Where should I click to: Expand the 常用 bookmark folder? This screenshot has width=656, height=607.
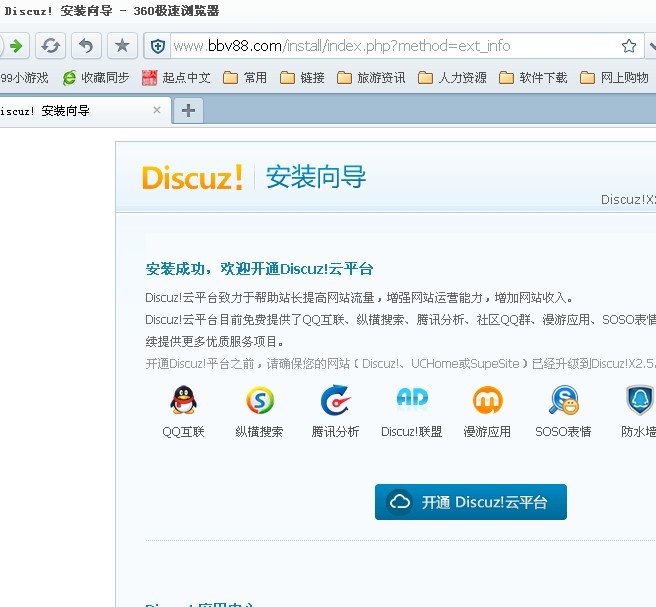245,78
